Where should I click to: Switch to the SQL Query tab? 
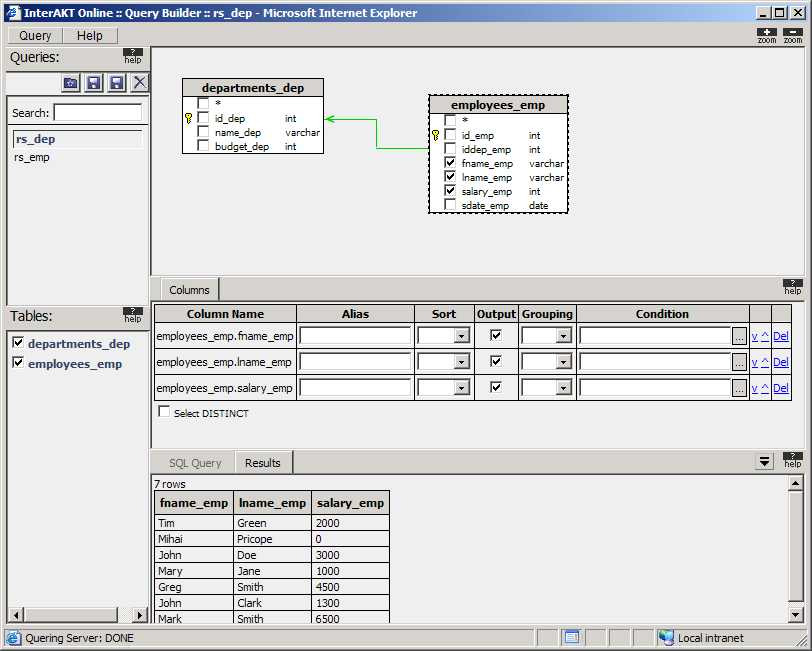195,463
